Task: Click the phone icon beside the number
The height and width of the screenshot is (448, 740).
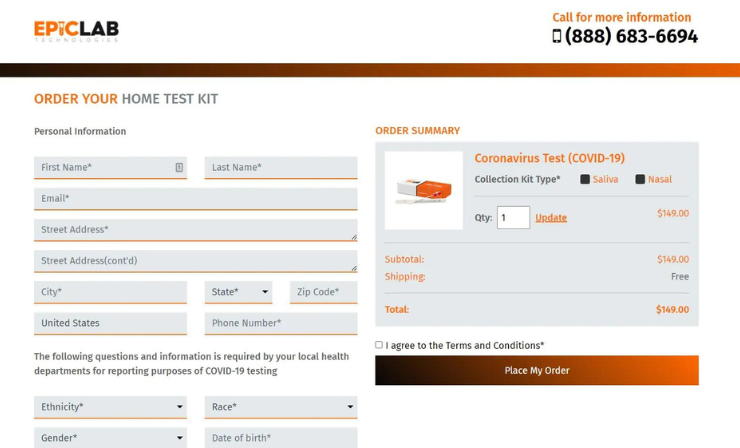Action: 557,36
